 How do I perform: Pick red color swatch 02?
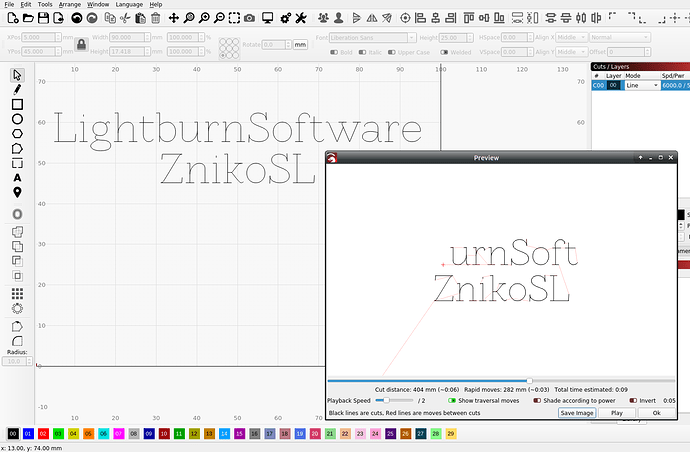[x=43, y=434]
